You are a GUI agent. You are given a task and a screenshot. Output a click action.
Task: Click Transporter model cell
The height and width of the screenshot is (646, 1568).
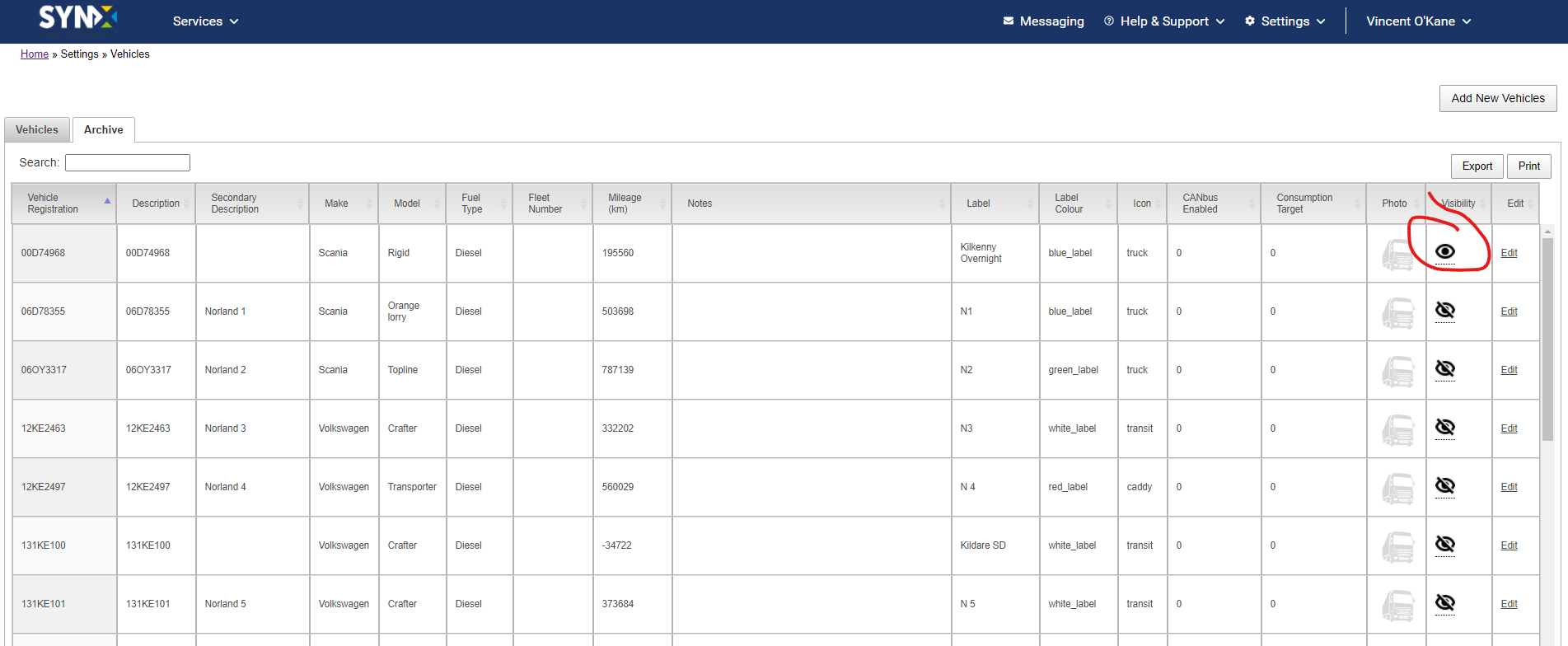point(412,487)
